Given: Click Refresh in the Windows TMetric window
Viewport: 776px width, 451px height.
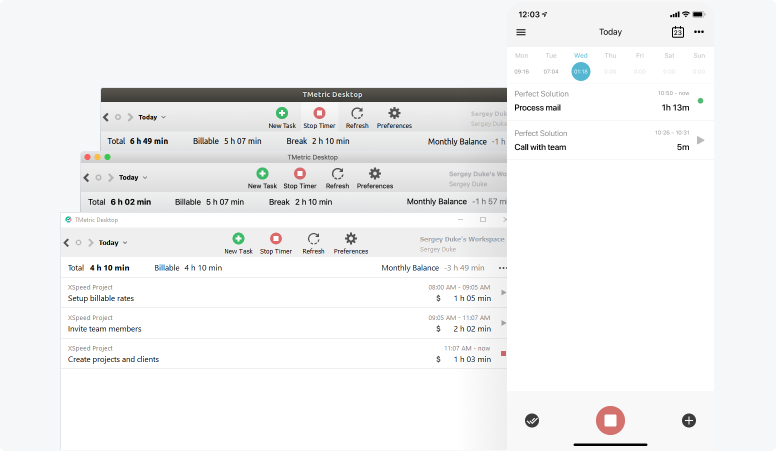Looking at the screenshot, I should (313, 244).
